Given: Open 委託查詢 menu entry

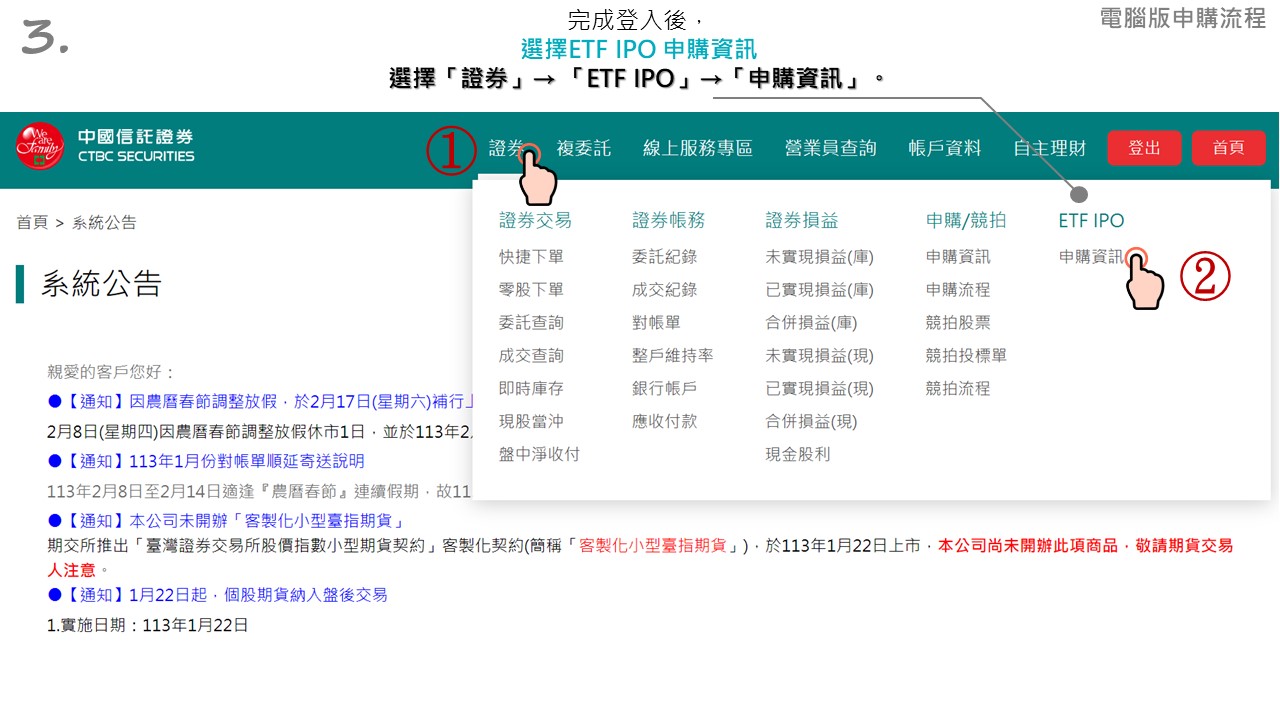Looking at the screenshot, I should pyautogui.click(x=531, y=323).
